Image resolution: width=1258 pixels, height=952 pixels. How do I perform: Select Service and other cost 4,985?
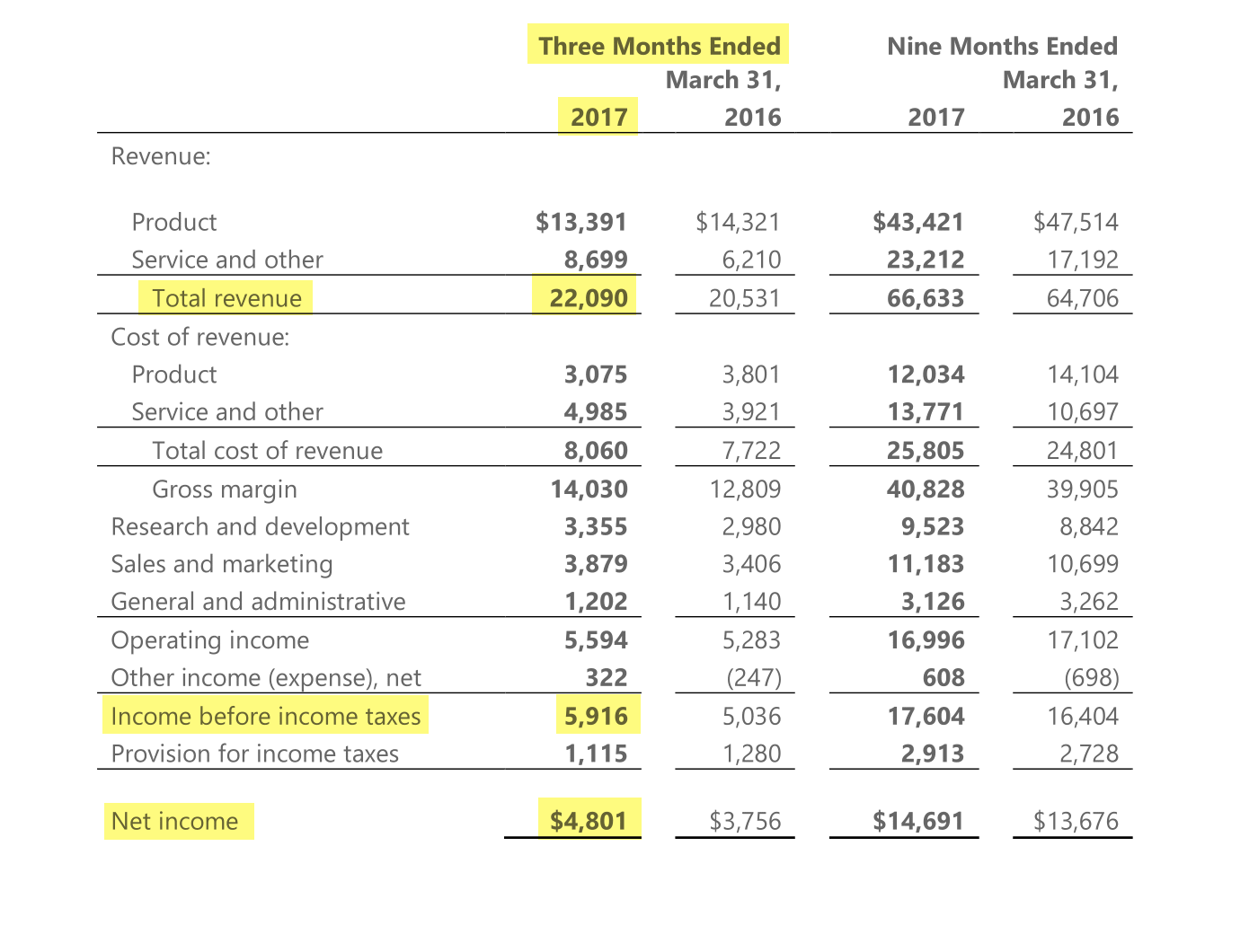click(x=596, y=411)
